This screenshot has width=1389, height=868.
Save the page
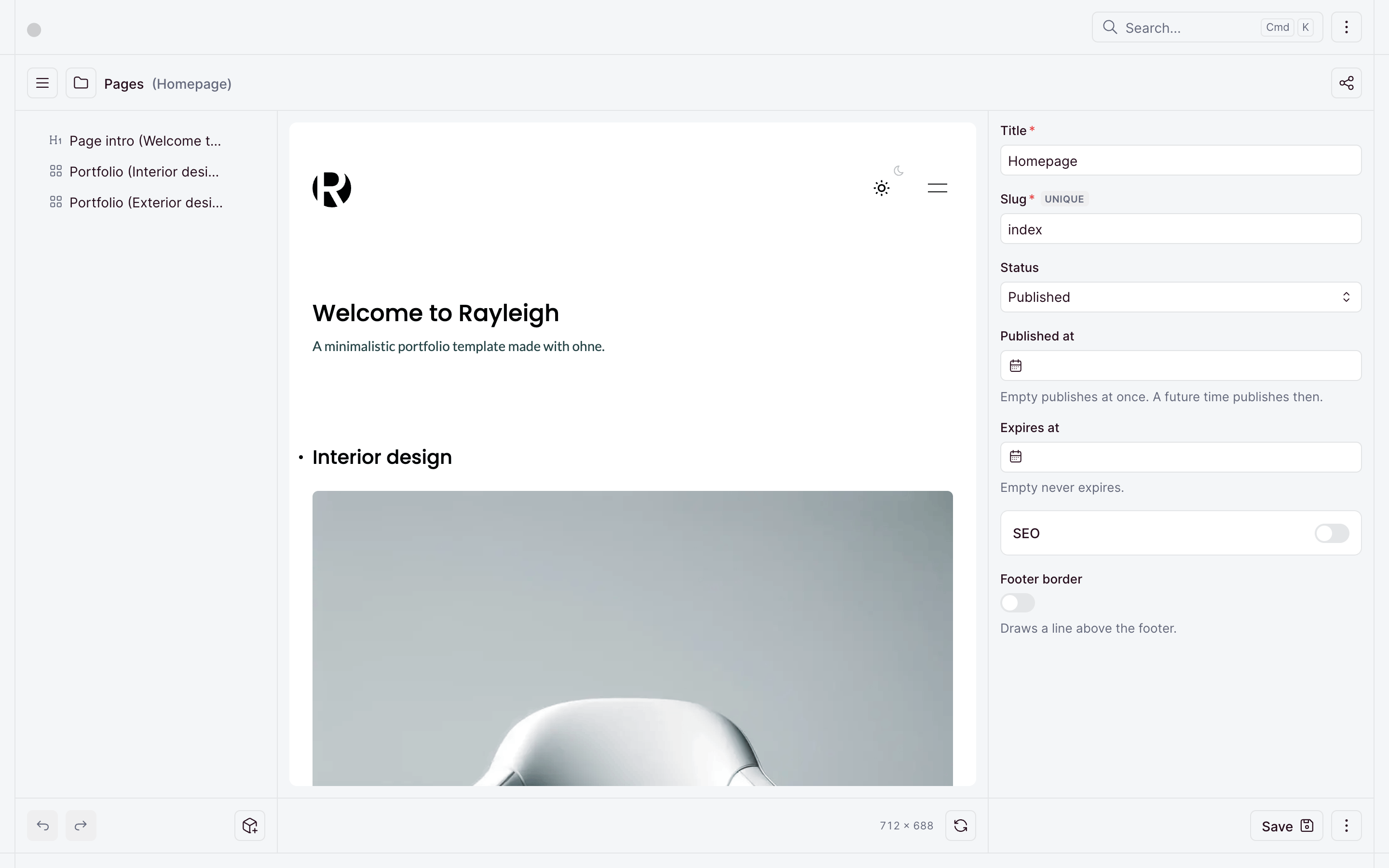[1286, 826]
